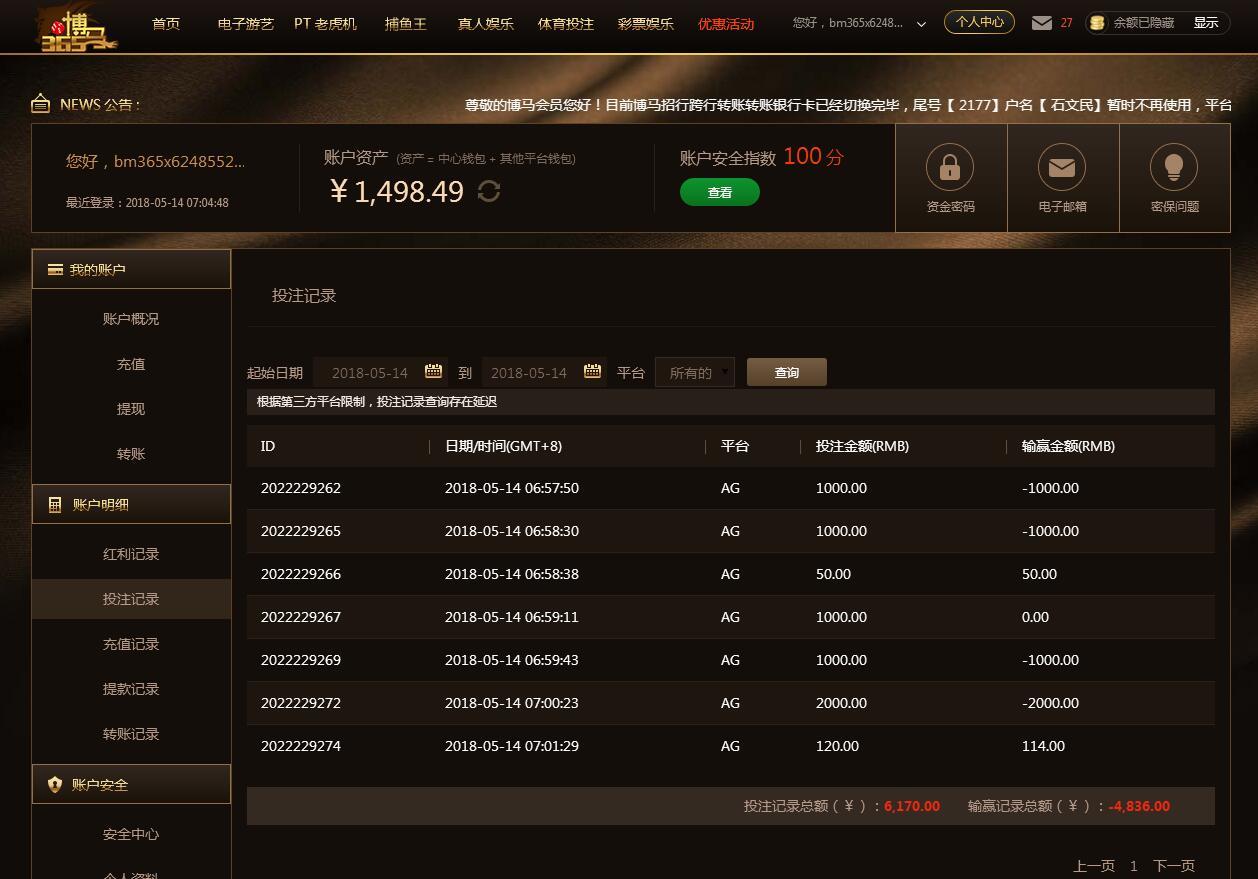Click the 投注金额(RMB) column header
The height and width of the screenshot is (879, 1258).
(862, 446)
